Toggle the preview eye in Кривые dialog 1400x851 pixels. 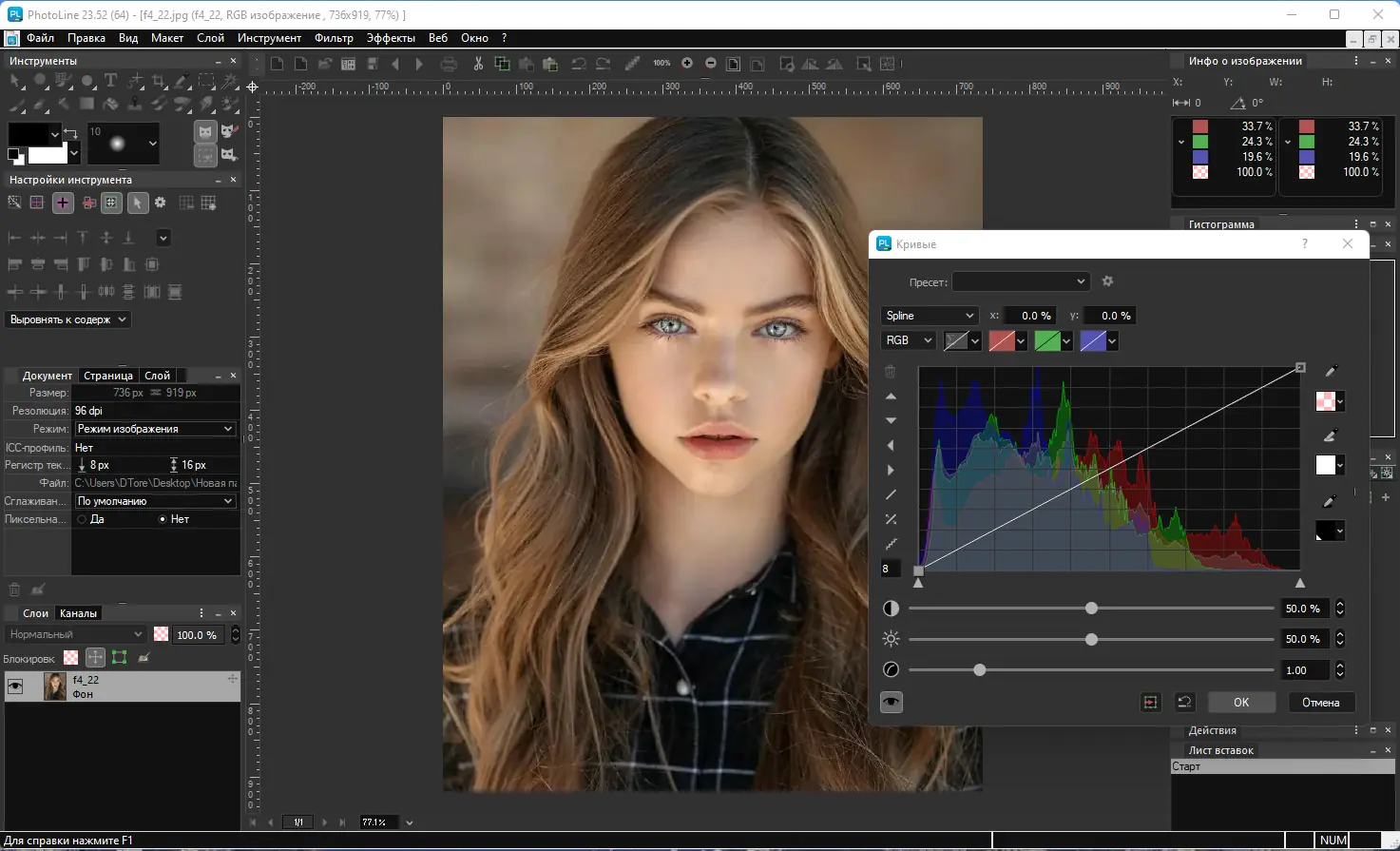click(892, 703)
